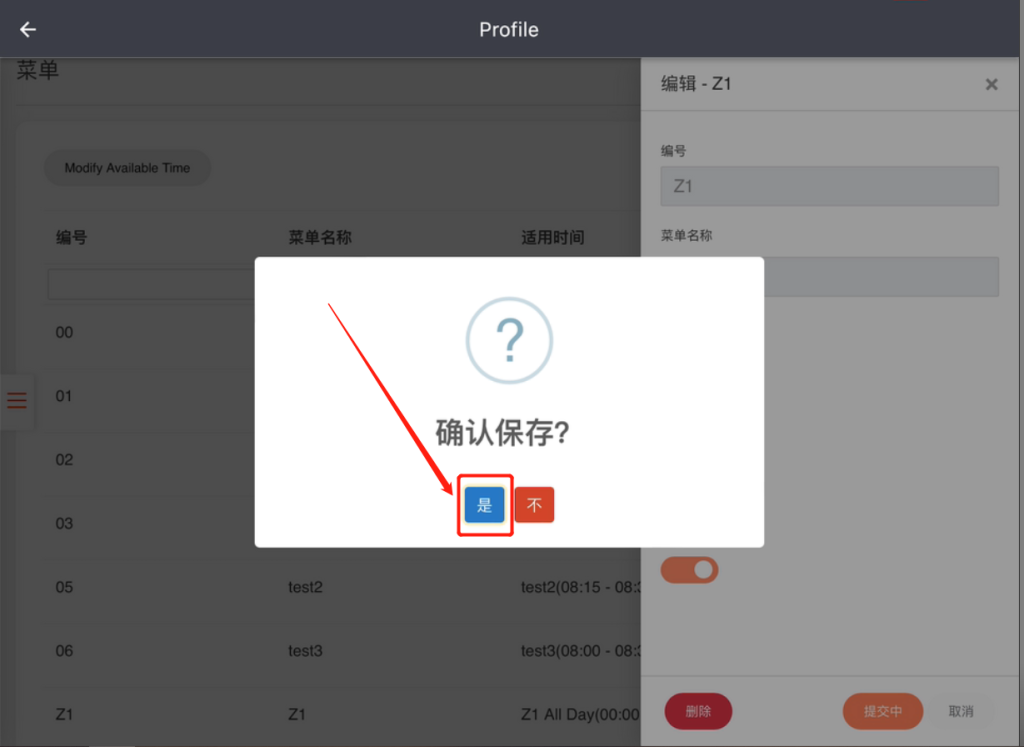
Task: Select the test3 menu row
Action: 342,651
